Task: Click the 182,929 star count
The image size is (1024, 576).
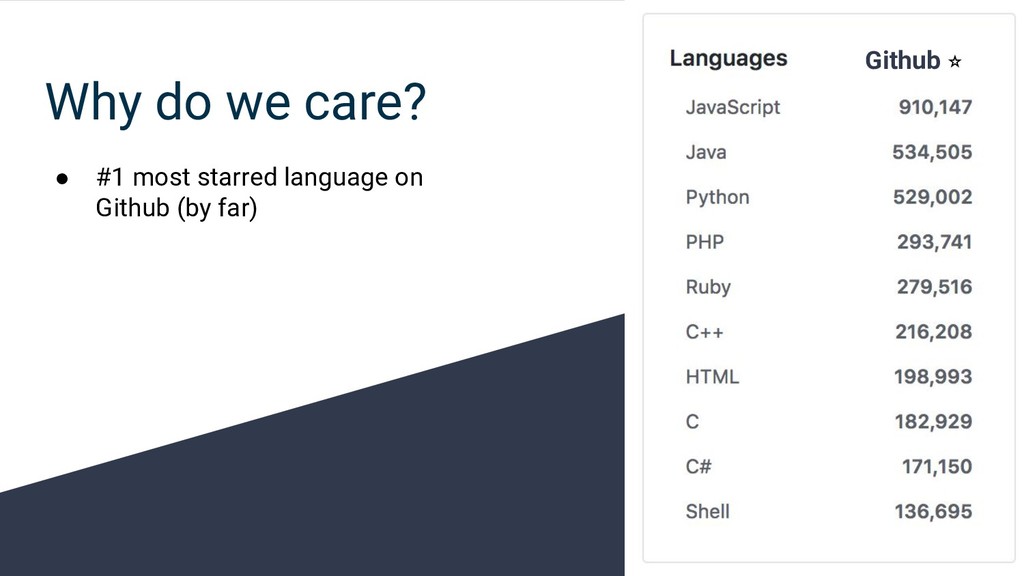Action: (933, 422)
